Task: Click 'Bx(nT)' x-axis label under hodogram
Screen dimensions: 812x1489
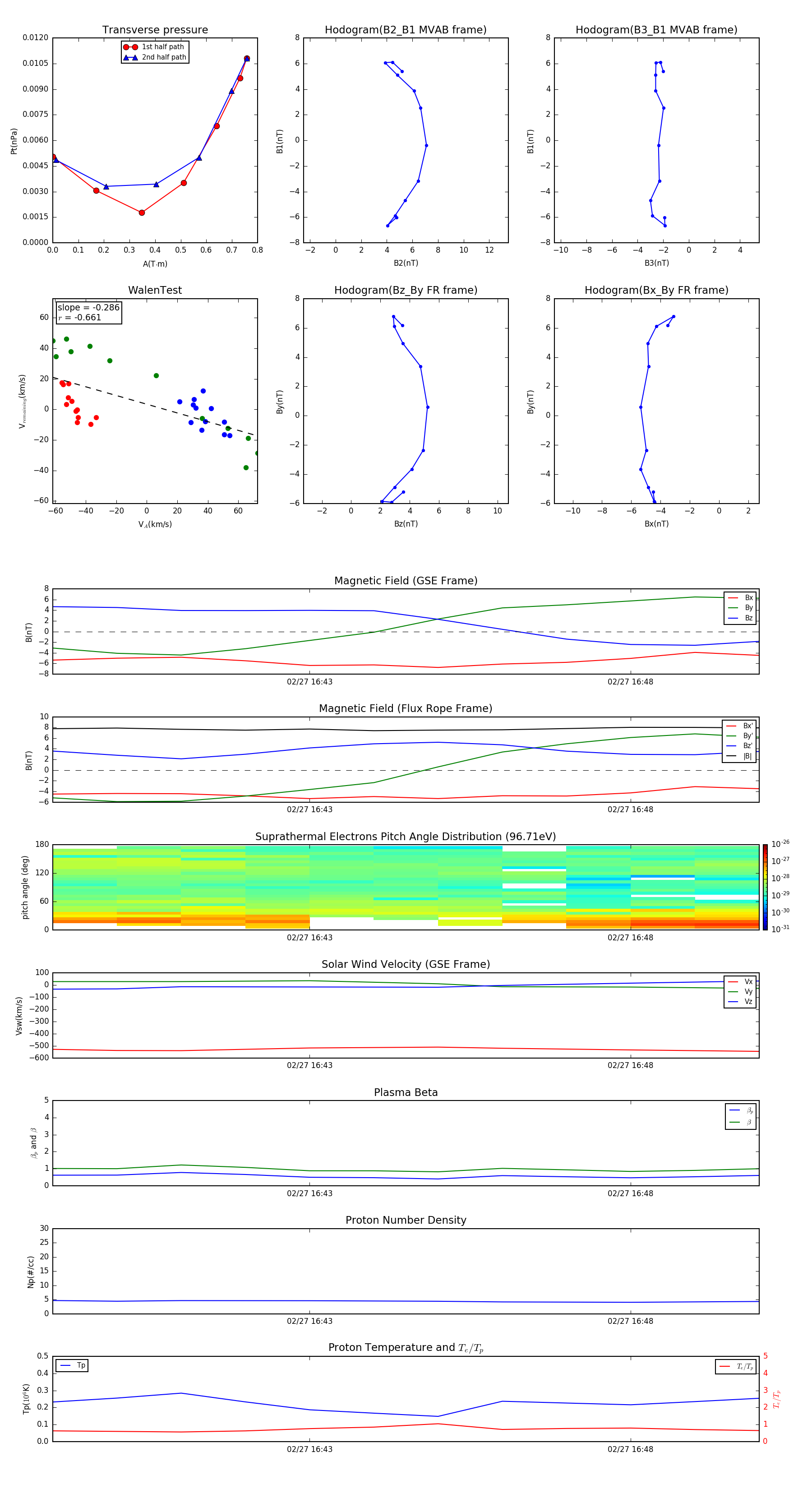Action: (656, 524)
